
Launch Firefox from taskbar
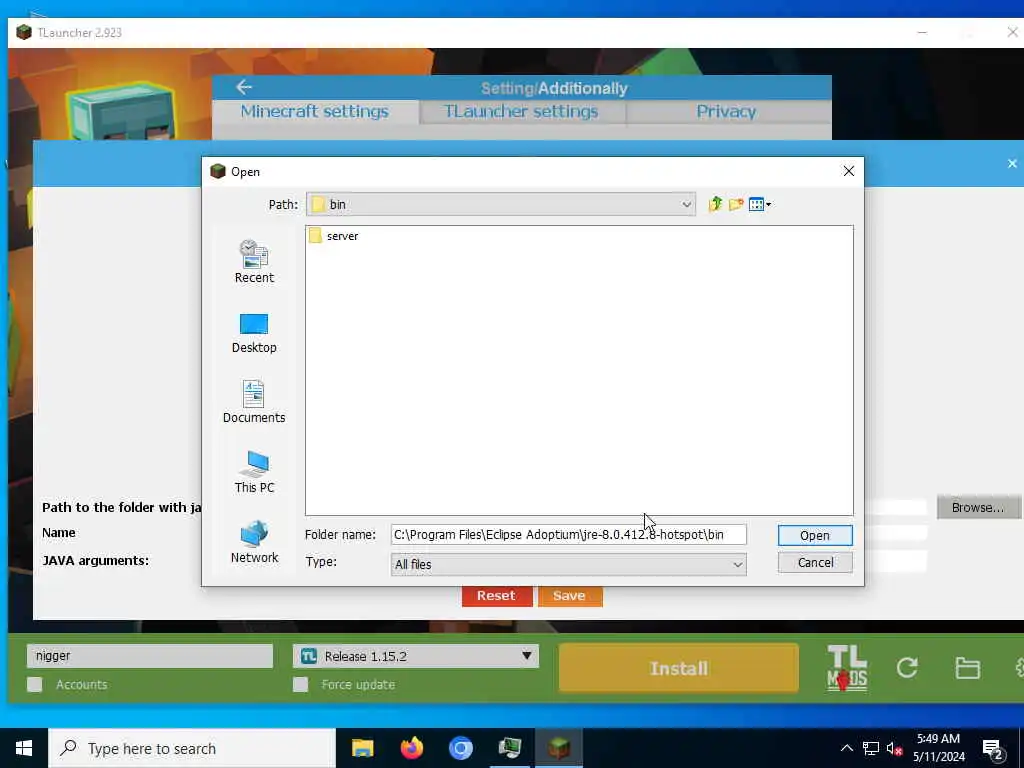coord(411,748)
